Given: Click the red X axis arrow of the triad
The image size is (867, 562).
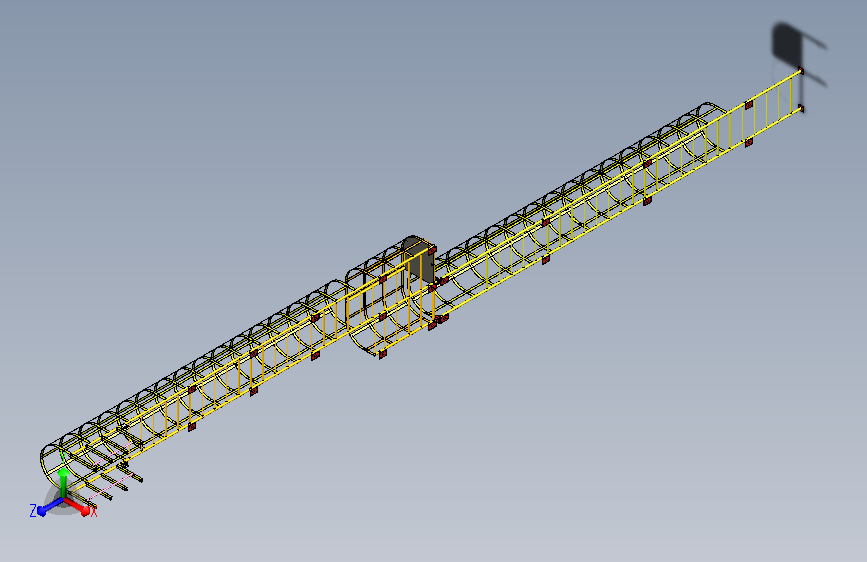Looking at the screenshot, I should click(79, 506).
